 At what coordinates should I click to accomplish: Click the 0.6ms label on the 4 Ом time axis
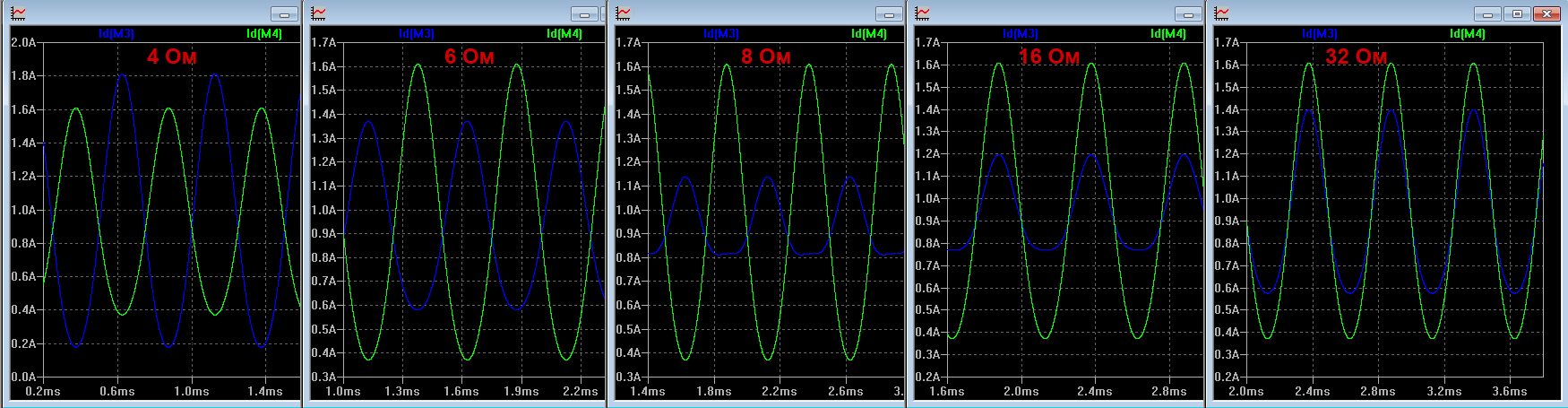(x=117, y=392)
